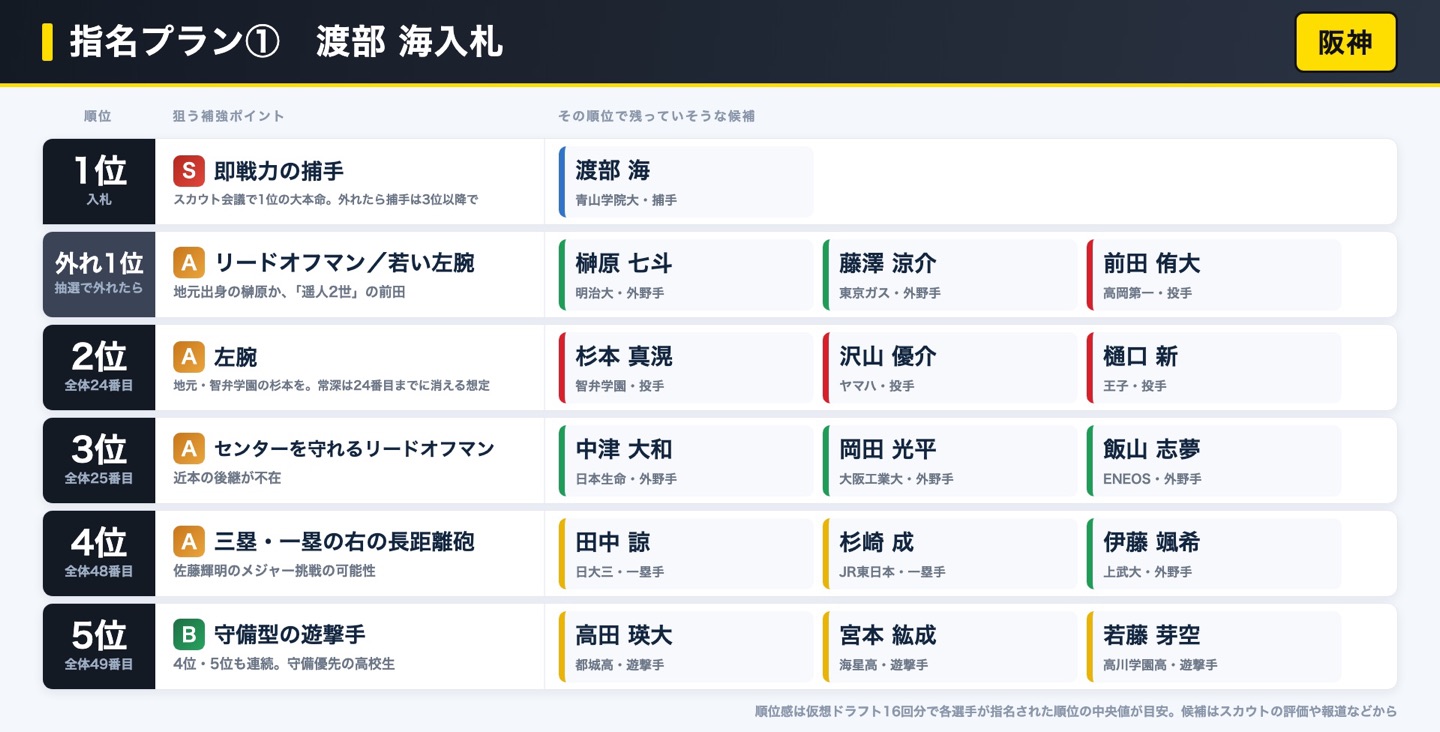Open the 前田 侑大 candidate card
This screenshot has height=732, width=1440.
tap(1214, 275)
